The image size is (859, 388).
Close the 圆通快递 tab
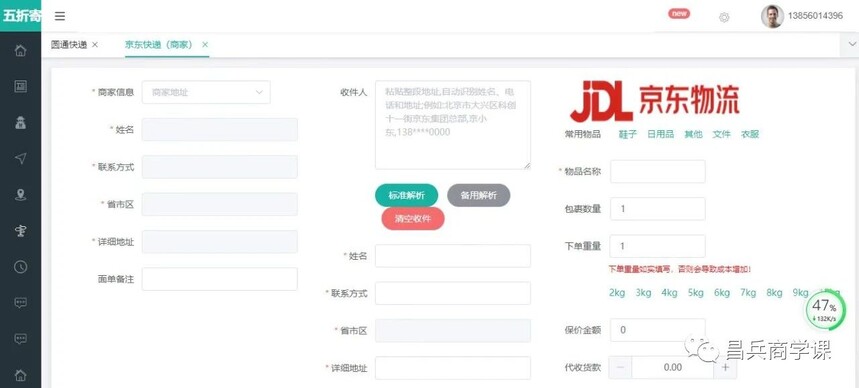click(95, 44)
